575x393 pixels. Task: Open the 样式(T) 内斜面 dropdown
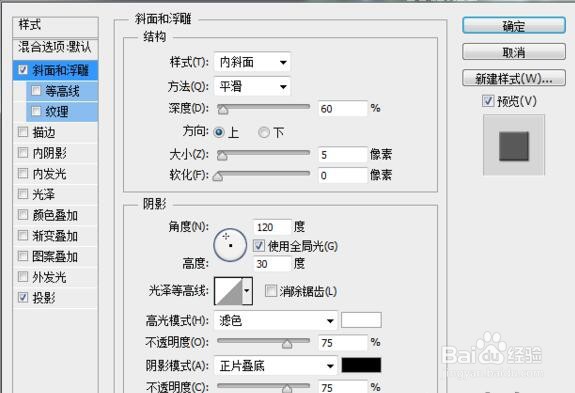252,62
